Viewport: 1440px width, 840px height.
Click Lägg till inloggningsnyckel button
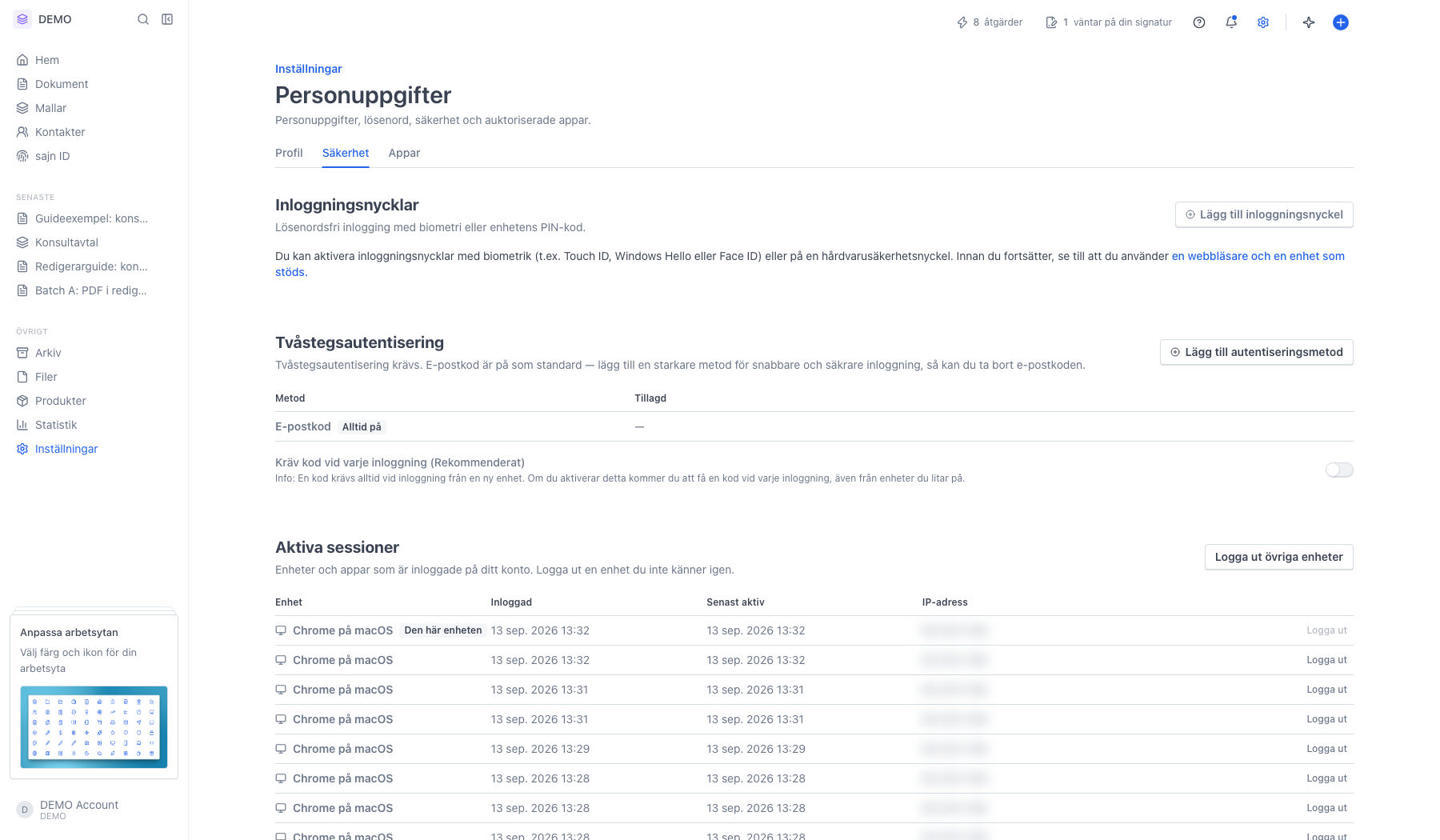(1264, 214)
